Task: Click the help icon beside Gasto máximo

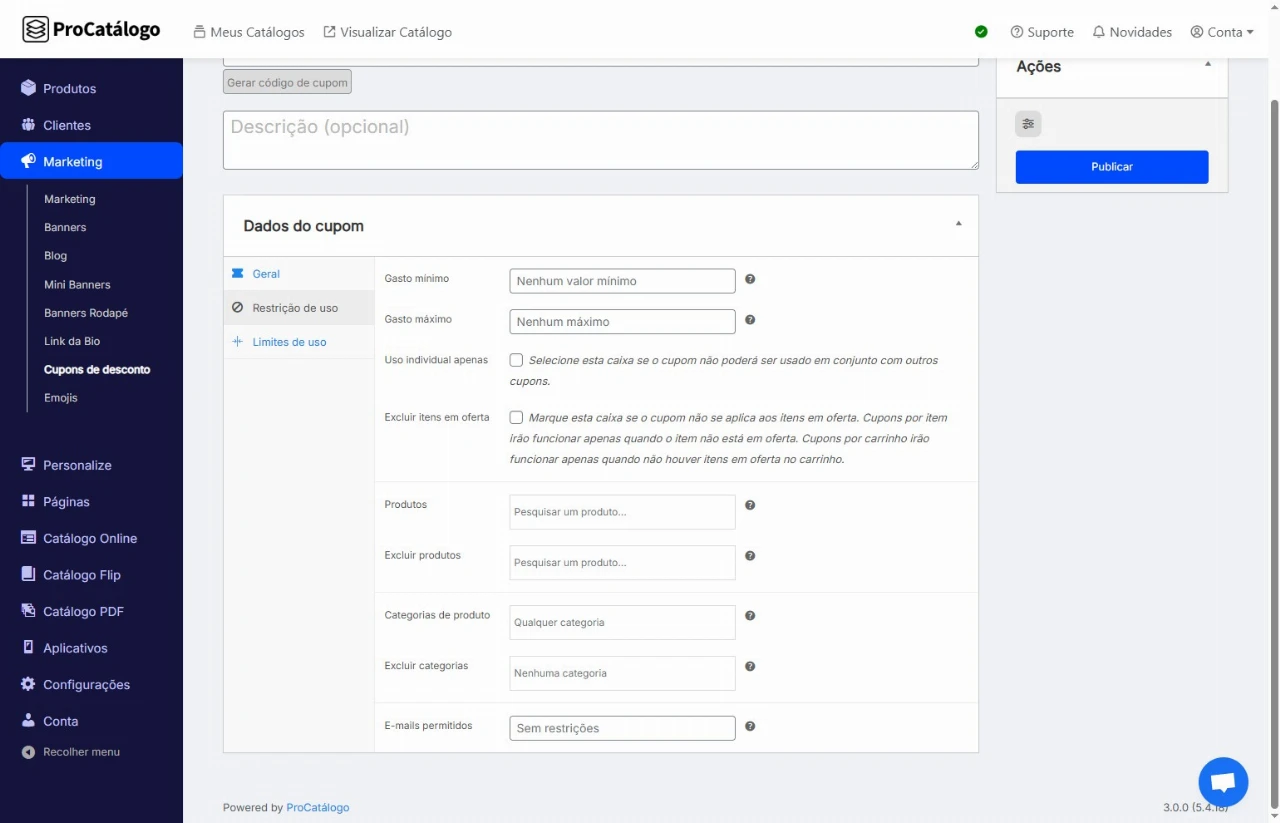Action: pos(750,320)
